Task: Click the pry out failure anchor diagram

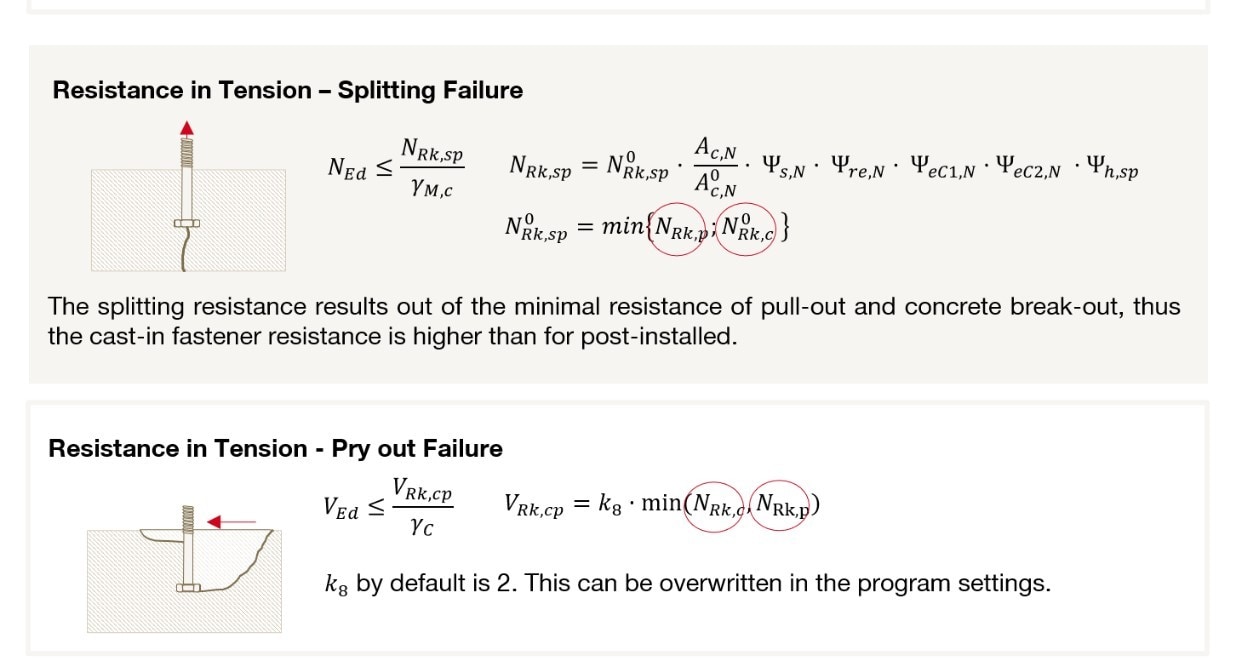Action: (184, 567)
